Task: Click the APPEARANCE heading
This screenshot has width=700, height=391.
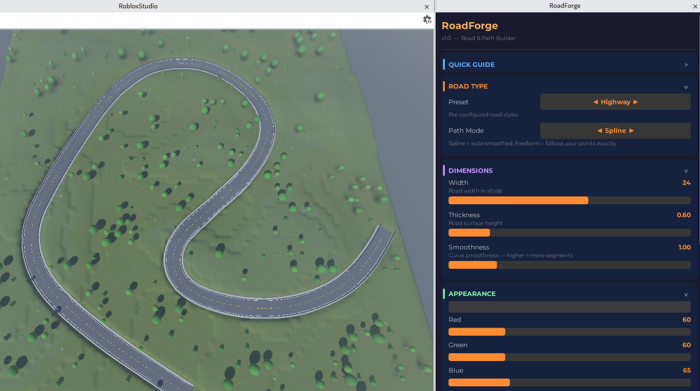Action: click(472, 294)
